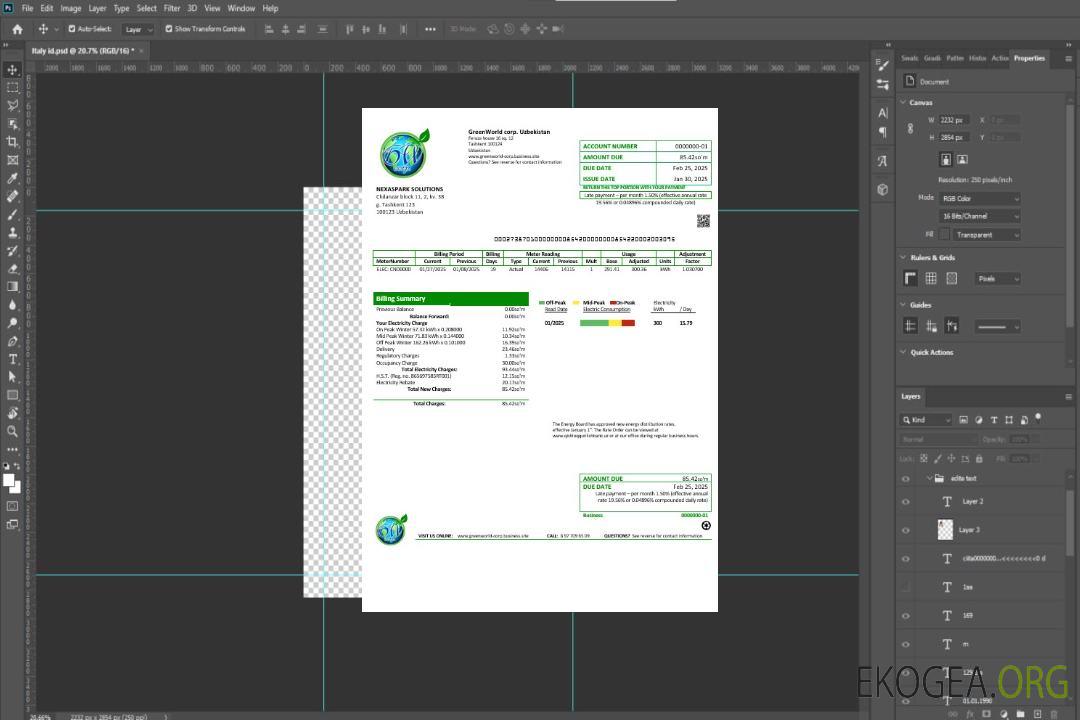Screen dimensions: 1080x720
Task: Select the Eraser tool
Action: coord(12,269)
